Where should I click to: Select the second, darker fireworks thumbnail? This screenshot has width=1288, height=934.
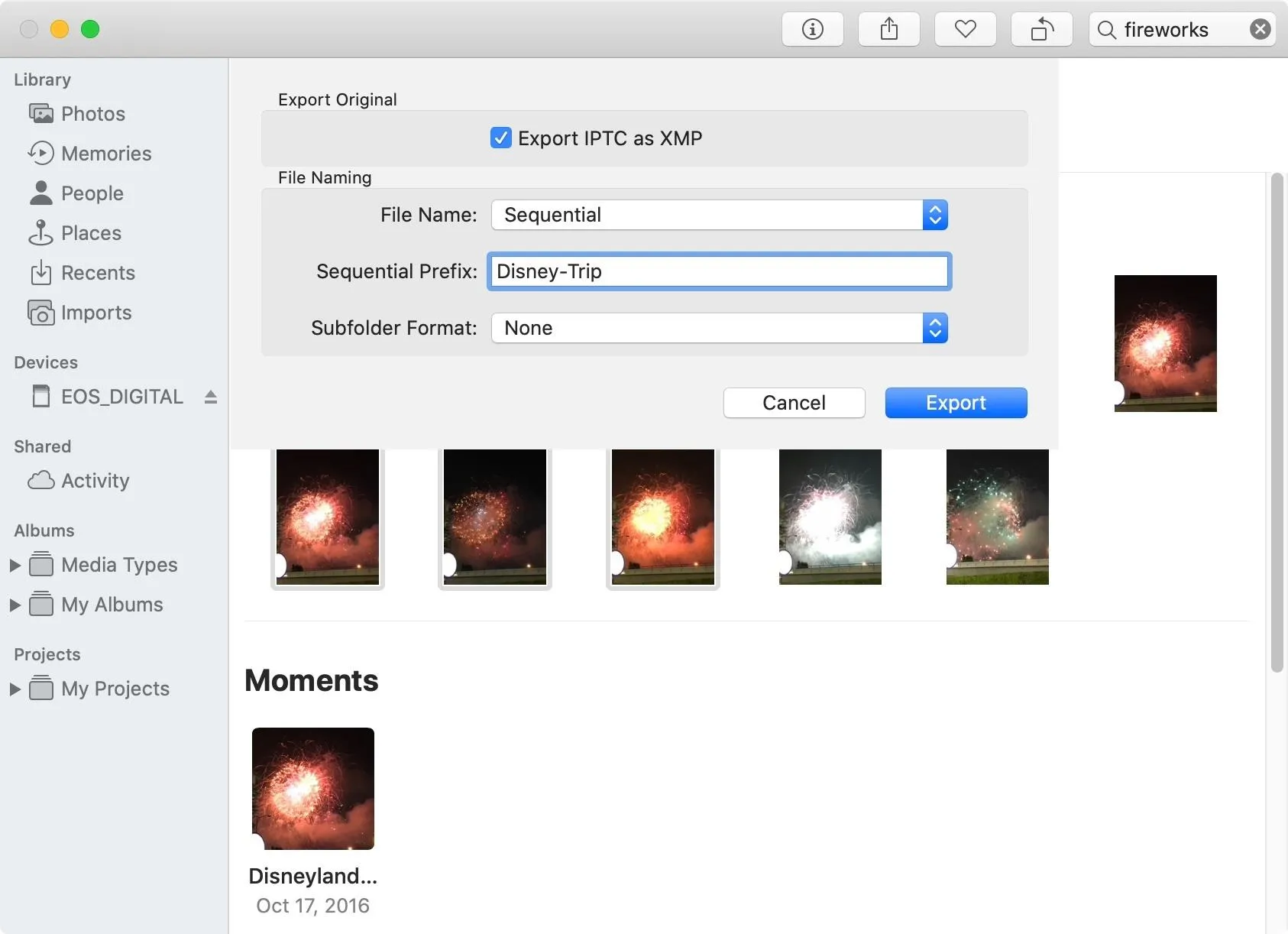point(495,517)
